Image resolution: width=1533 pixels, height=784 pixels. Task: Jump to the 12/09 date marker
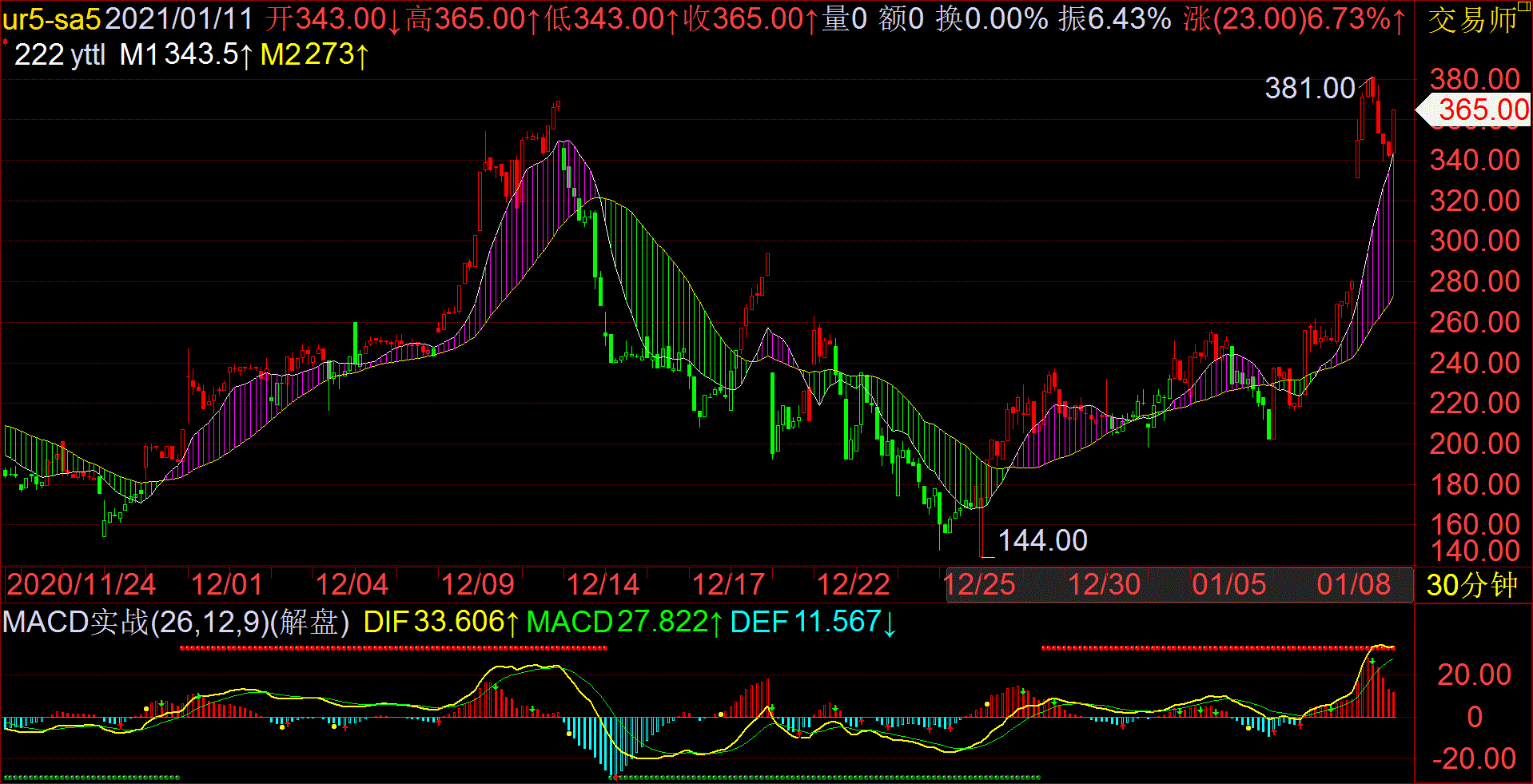[477, 585]
